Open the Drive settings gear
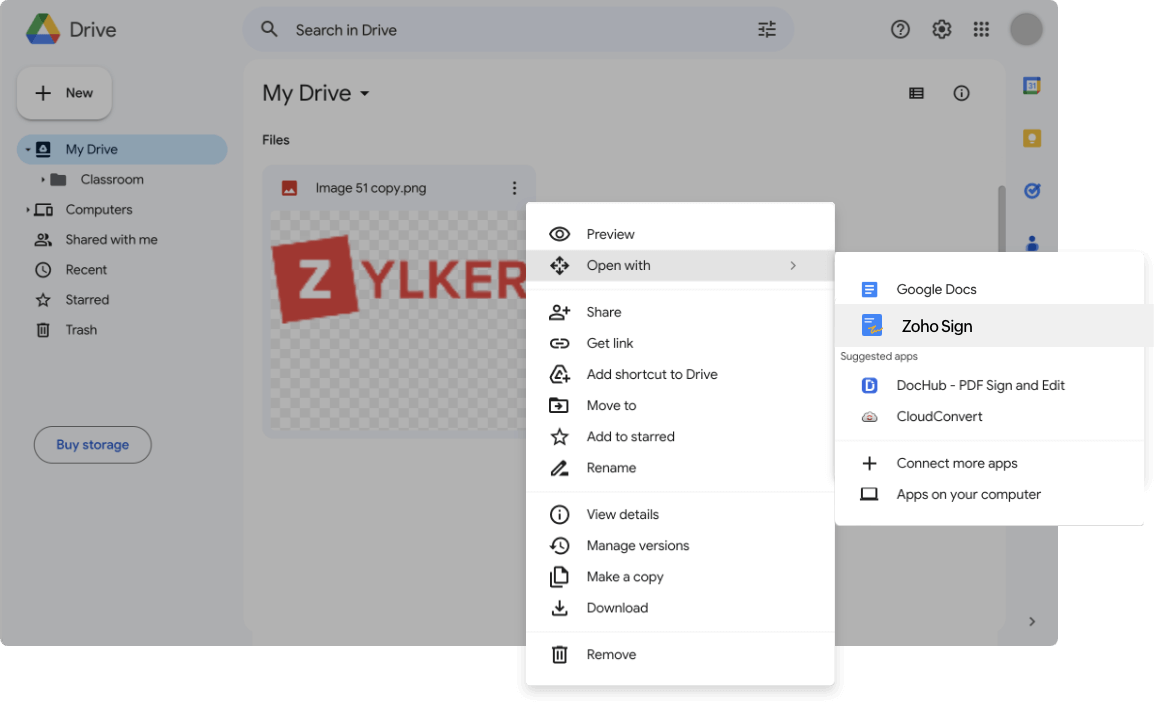 tap(941, 29)
